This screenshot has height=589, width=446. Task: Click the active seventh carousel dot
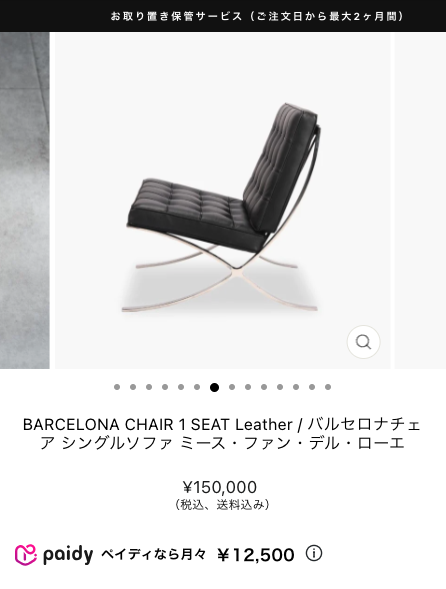(x=214, y=387)
